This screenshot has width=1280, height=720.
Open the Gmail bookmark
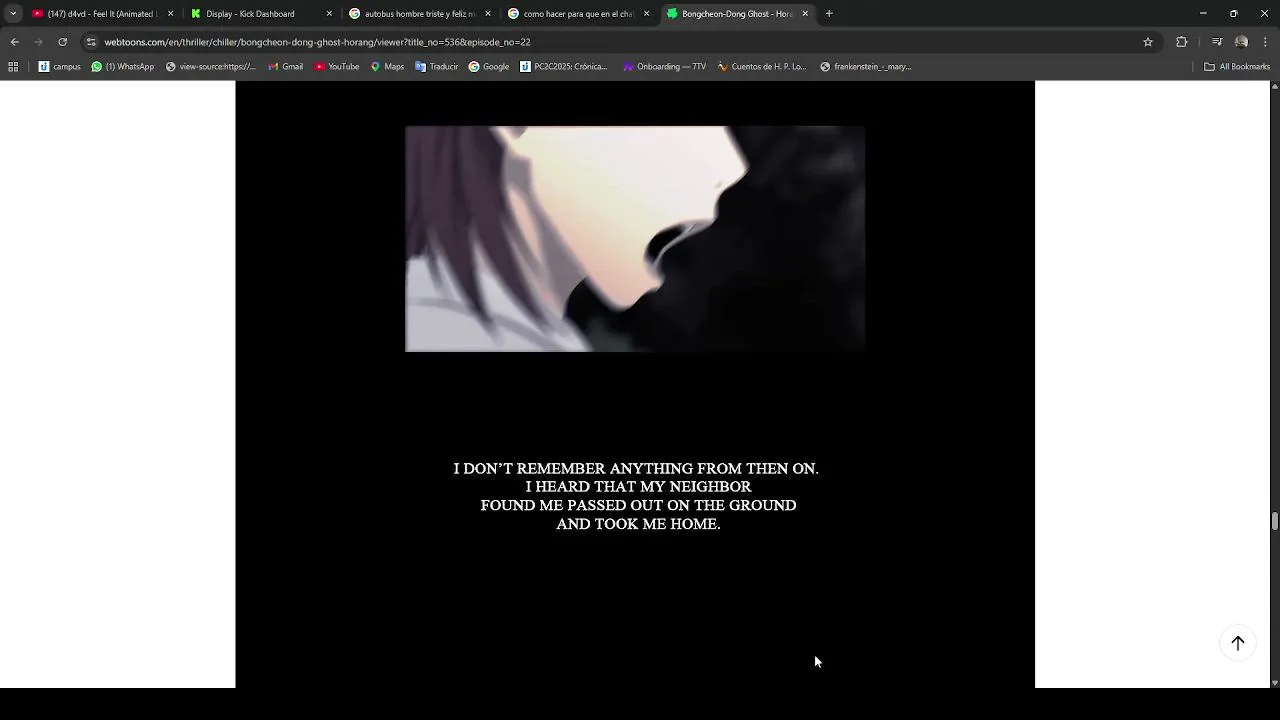coord(286,67)
